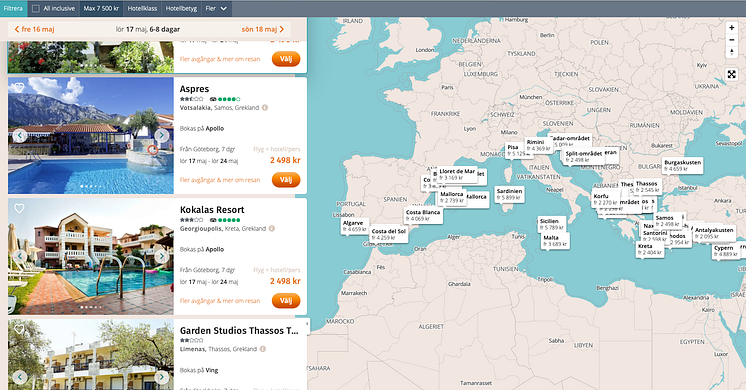The width and height of the screenshot is (746, 390).
Task: Toggle the All inclusive checkbox
Action: point(36,9)
